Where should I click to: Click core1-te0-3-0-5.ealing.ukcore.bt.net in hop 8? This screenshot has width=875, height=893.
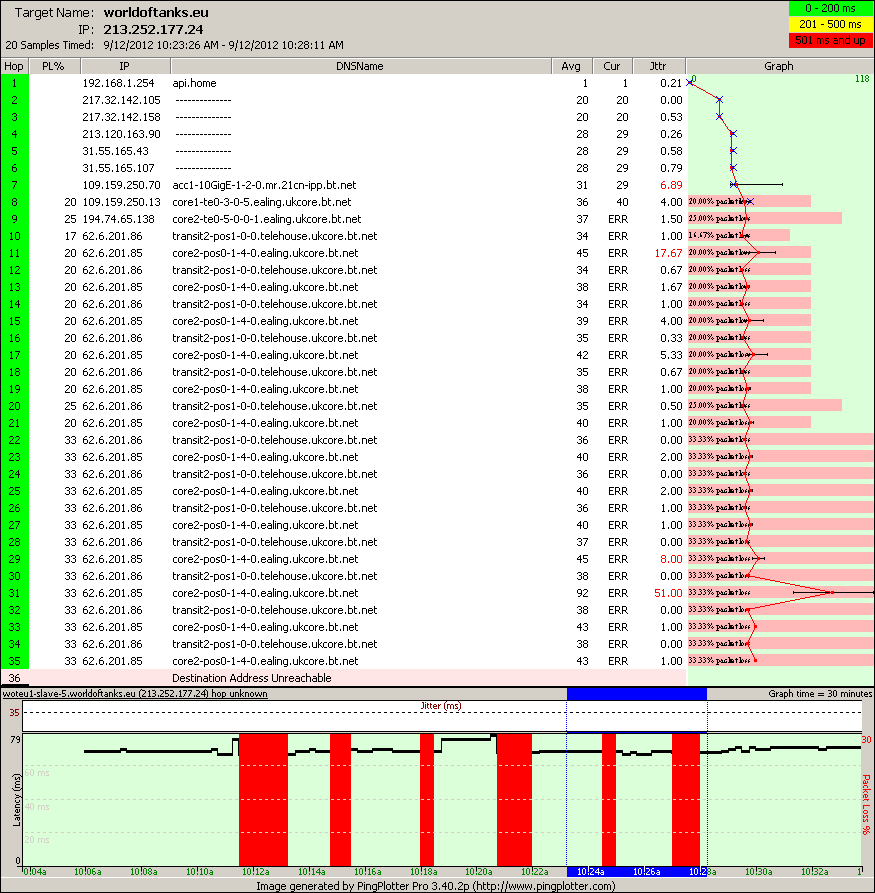(x=261, y=202)
